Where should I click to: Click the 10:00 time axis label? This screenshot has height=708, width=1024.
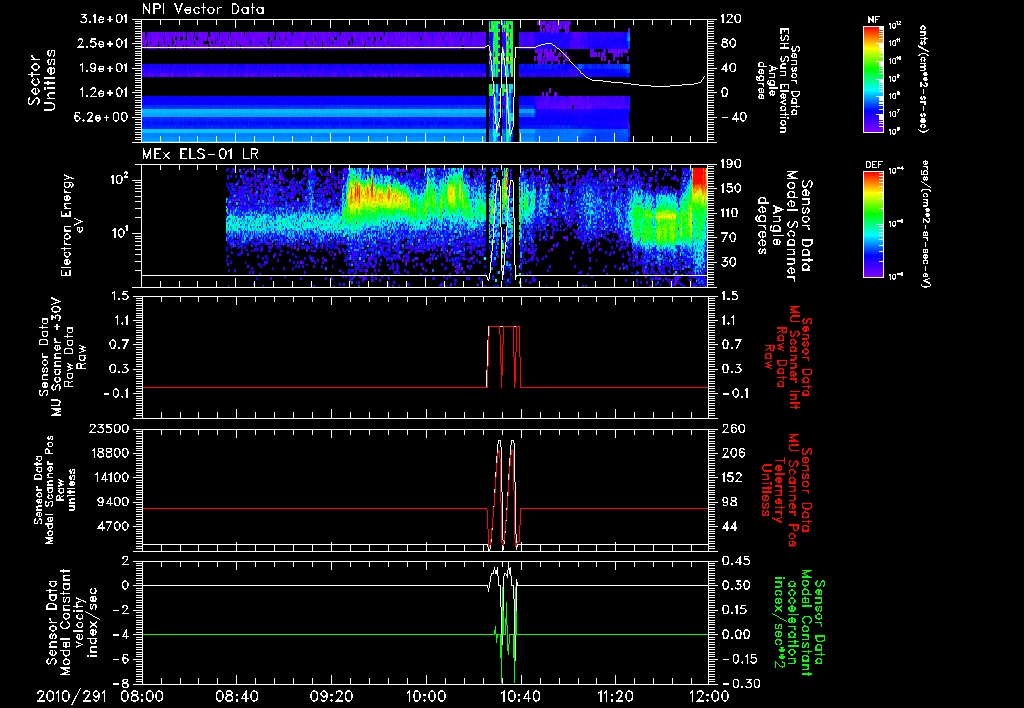click(x=426, y=696)
